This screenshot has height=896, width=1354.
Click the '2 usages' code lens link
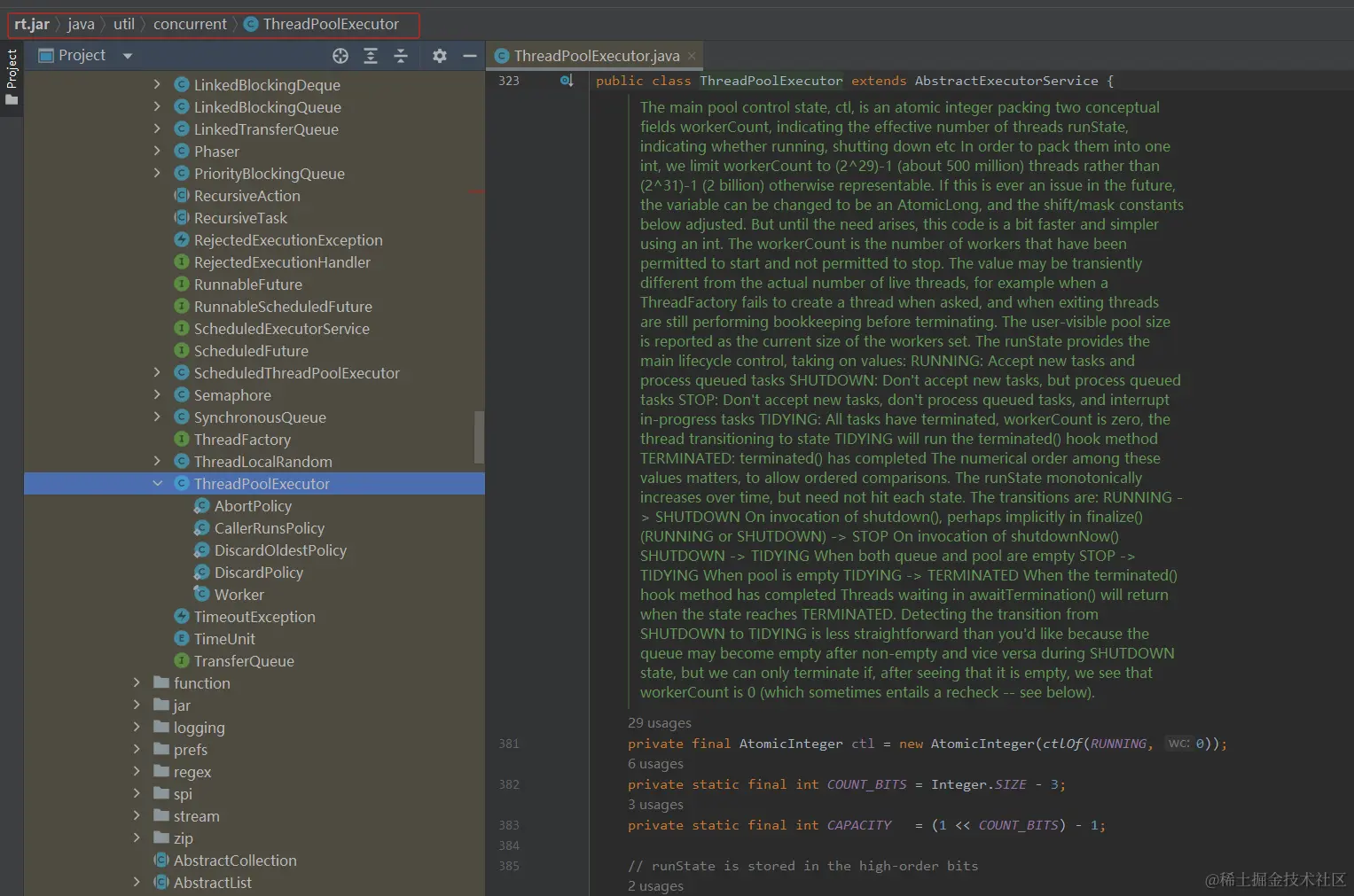pos(655,886)
